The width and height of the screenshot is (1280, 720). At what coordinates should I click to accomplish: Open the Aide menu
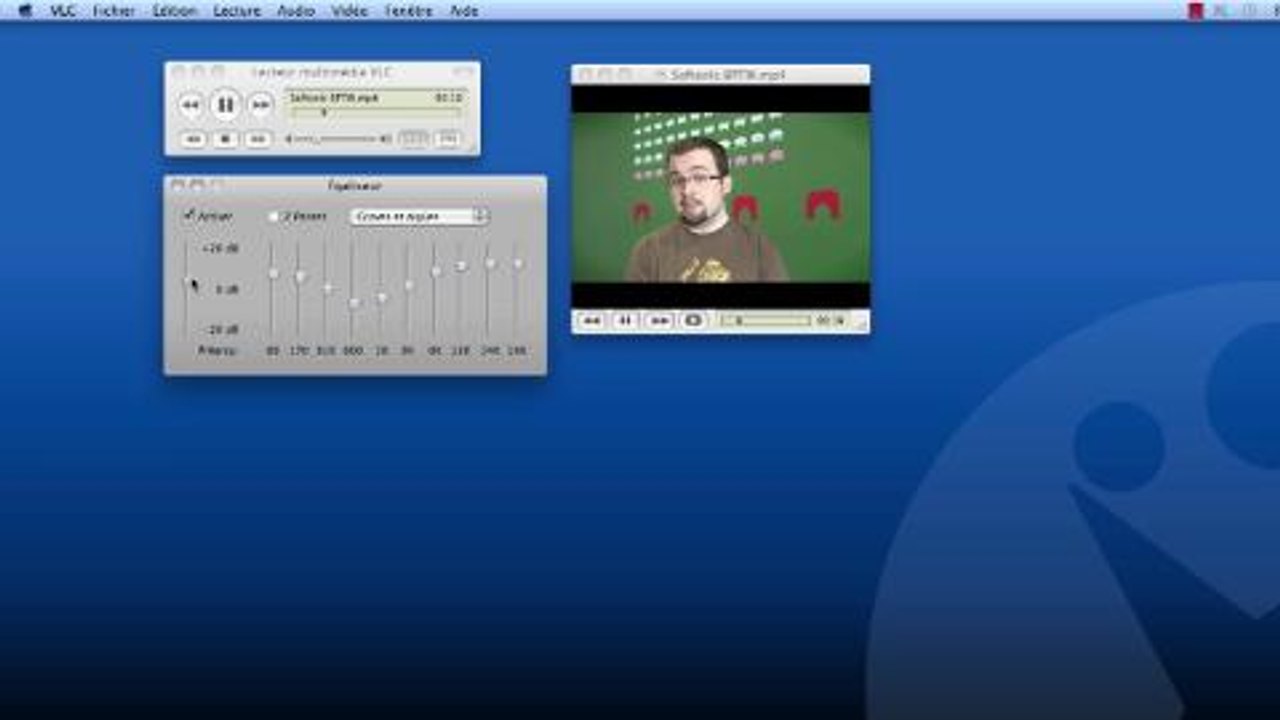[464, 11]
